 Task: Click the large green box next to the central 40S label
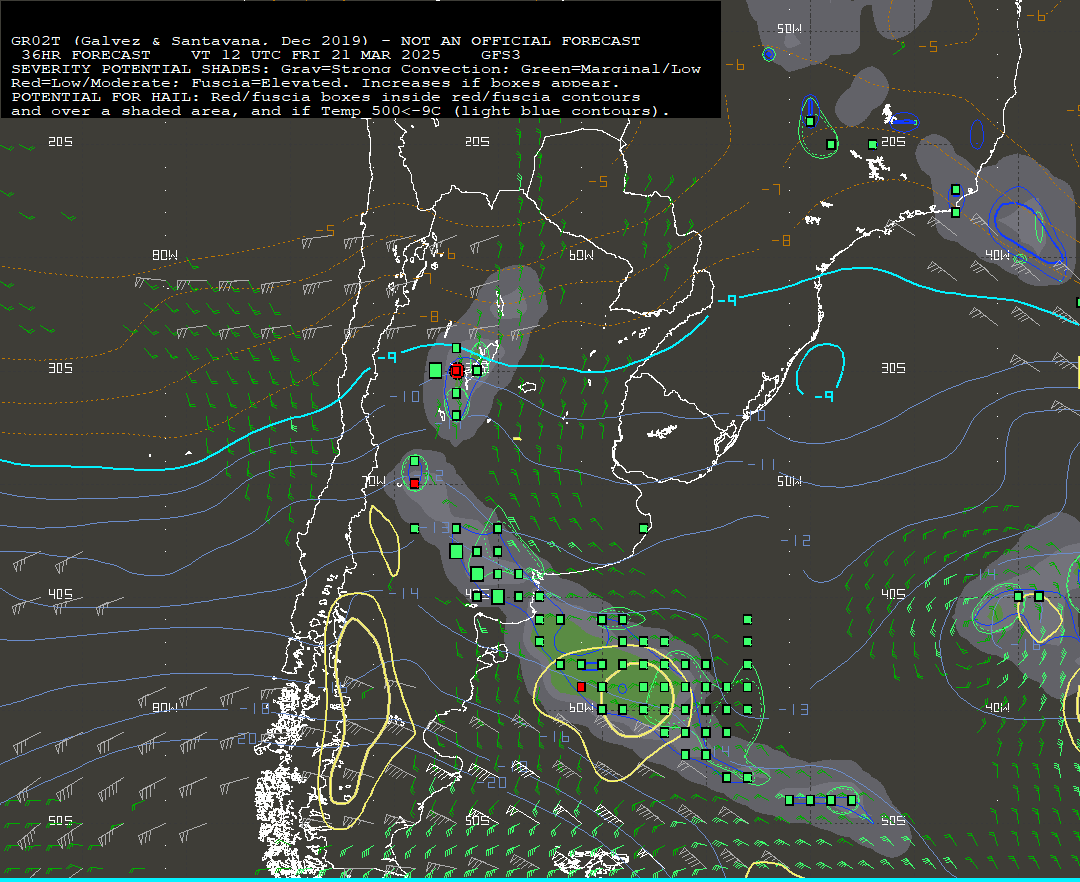tap(497, 596)
